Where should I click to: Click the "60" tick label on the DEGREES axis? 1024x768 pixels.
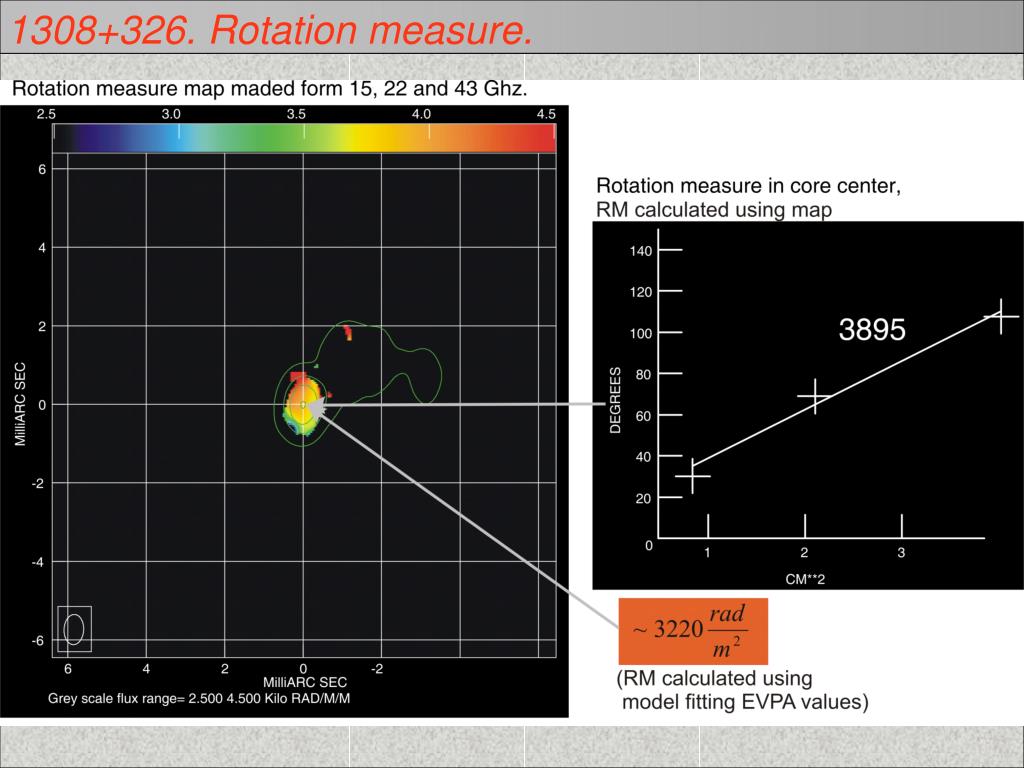click(x=643, y=416)
